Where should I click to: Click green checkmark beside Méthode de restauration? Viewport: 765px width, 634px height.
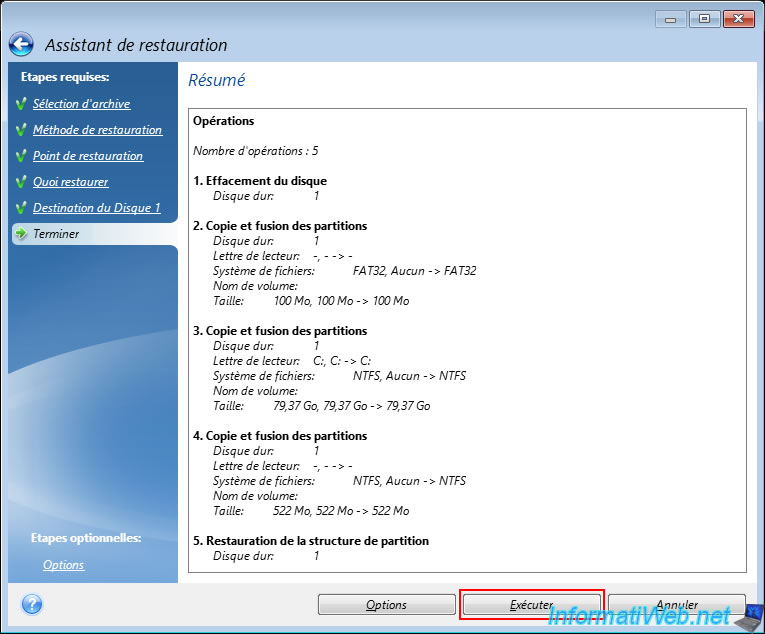[21, 130]
